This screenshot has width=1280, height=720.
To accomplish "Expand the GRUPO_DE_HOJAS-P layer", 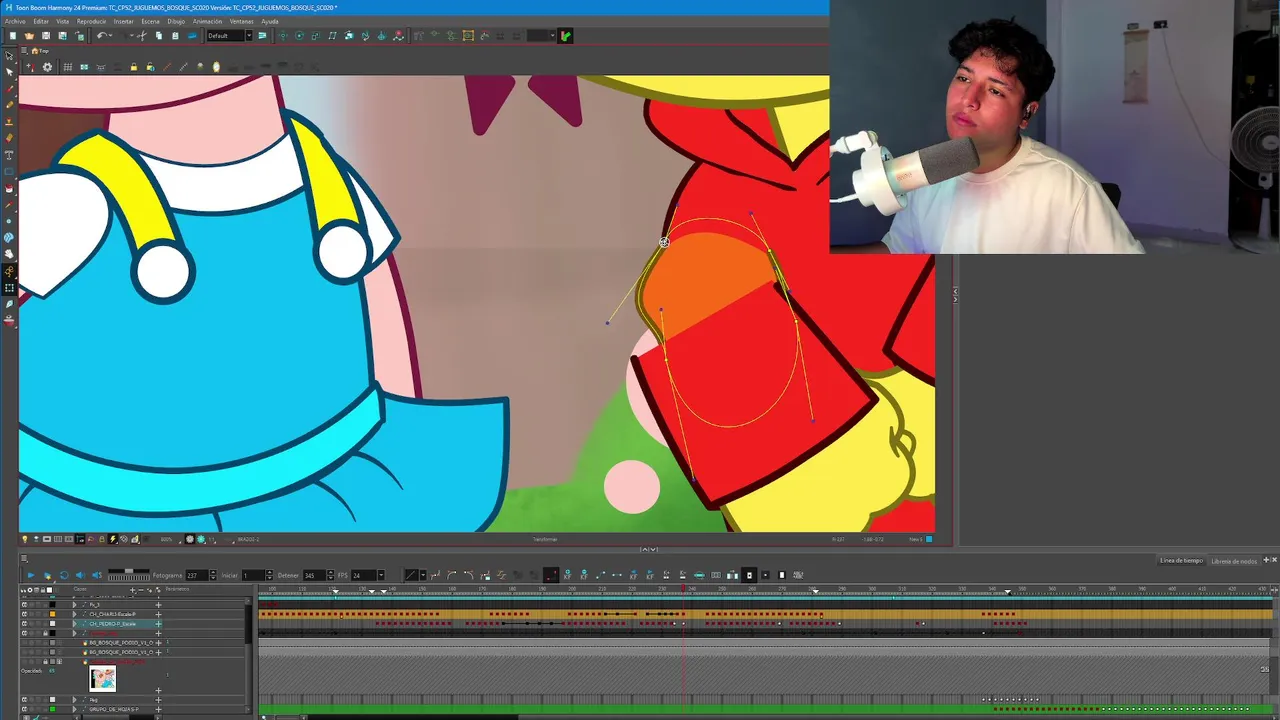I will (74, 709).
